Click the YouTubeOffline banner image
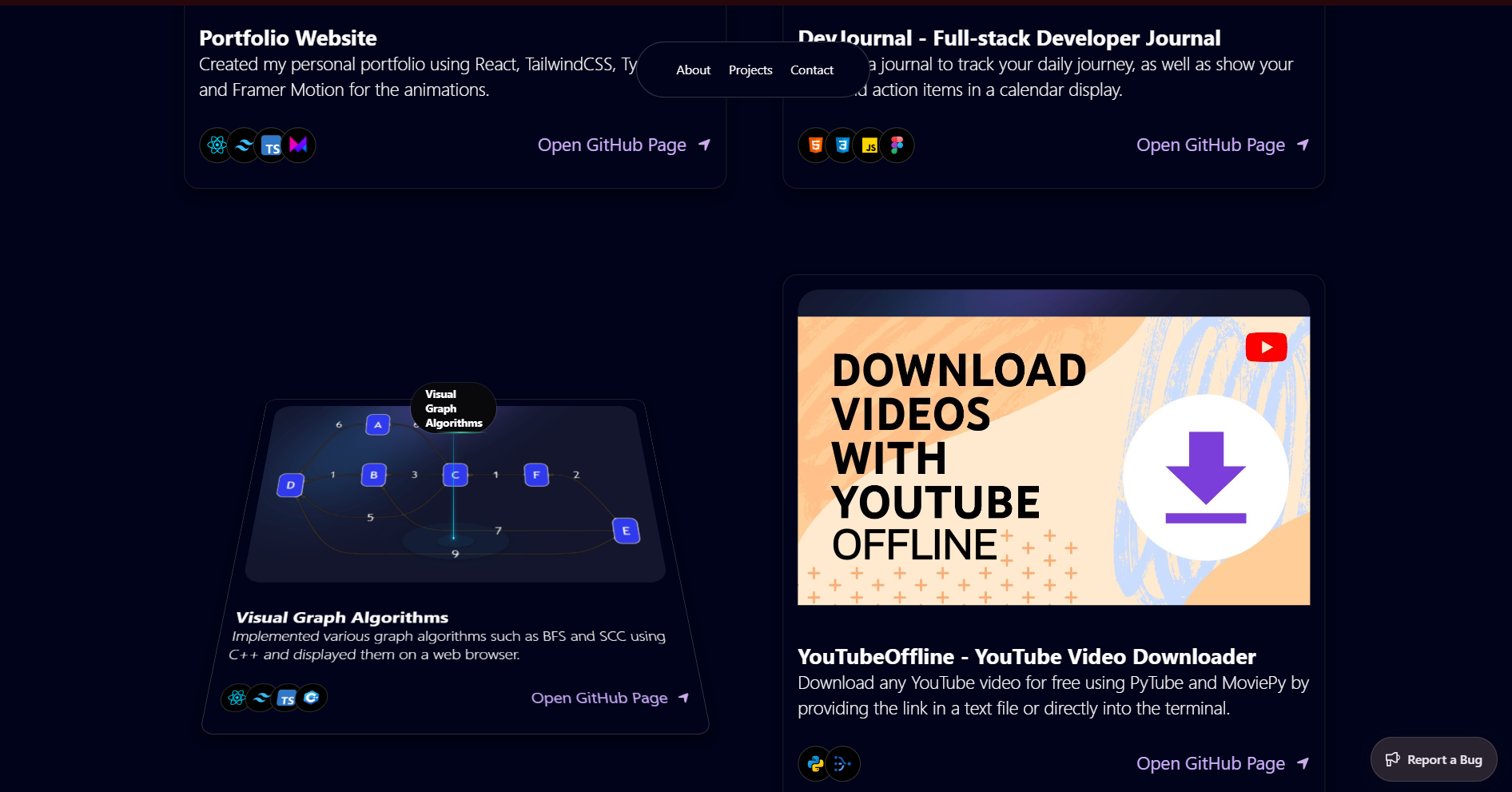This screenshot has height=792, width=1512. pyautogui.click(x=1053, y=460)
